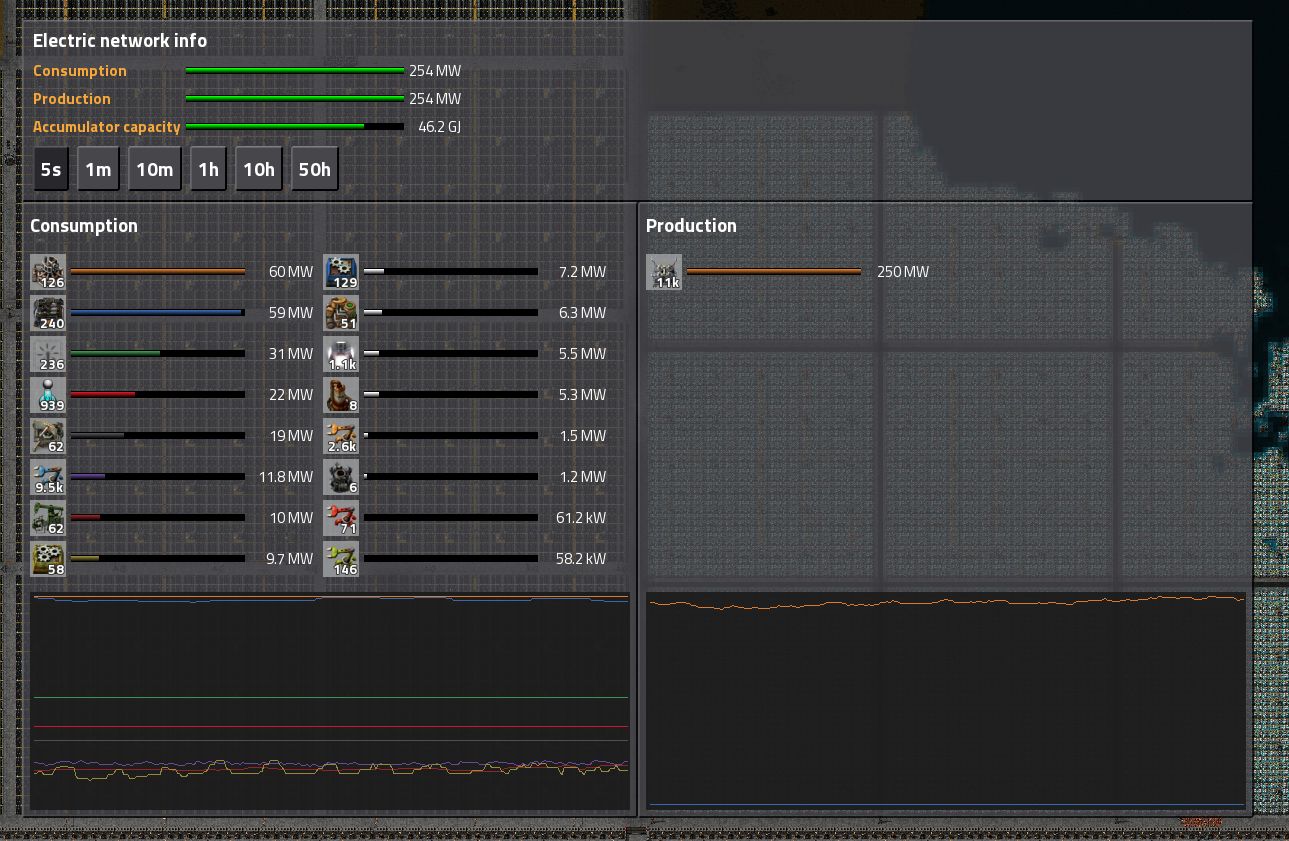Image resolution: width=1289 pixels, height=841 pixels.
Task: Click the 58.2 kW consumption value
Action: [581, 559]
